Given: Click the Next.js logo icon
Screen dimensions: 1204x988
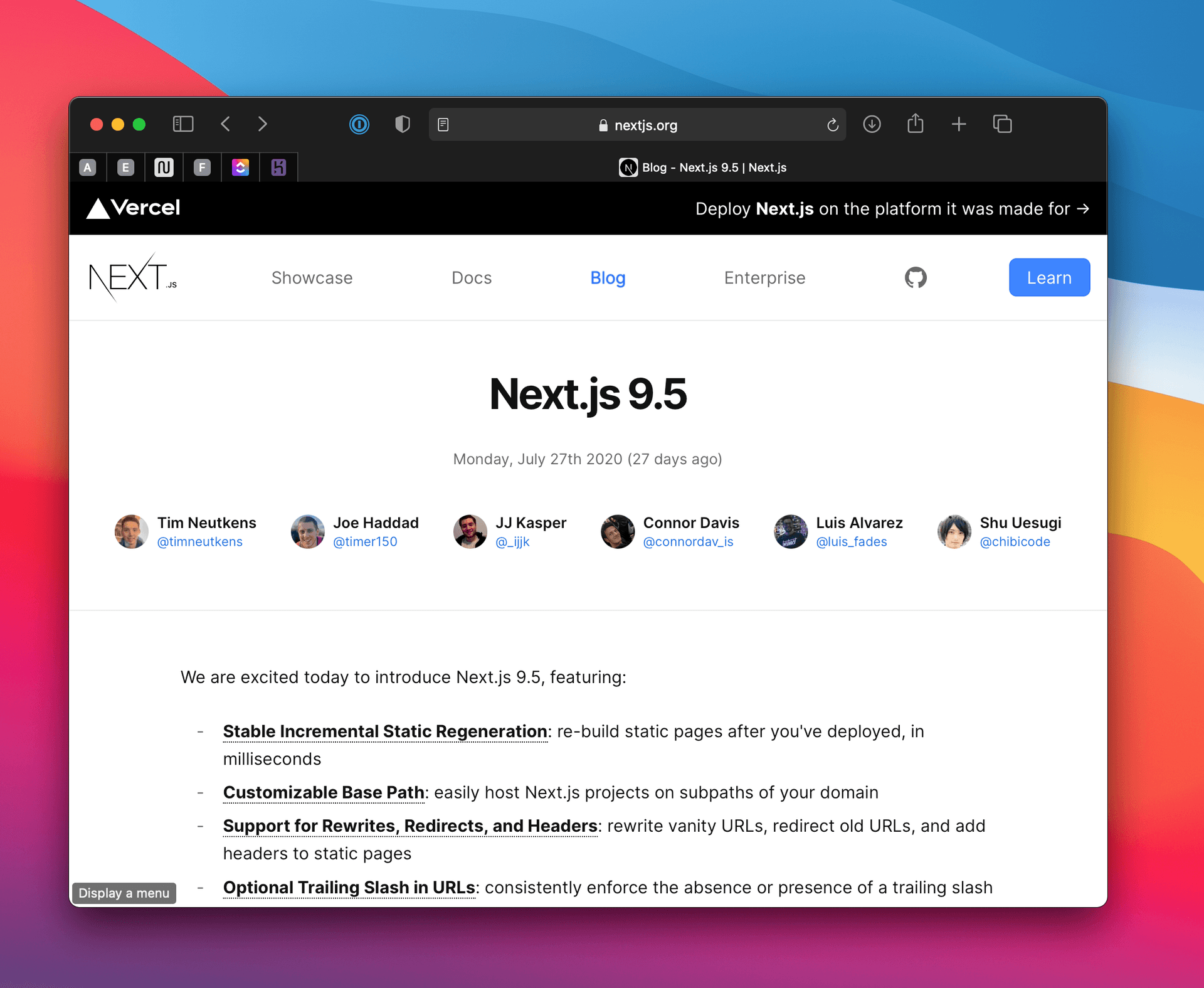Looking at the screenshot, I should click(133, 277).
